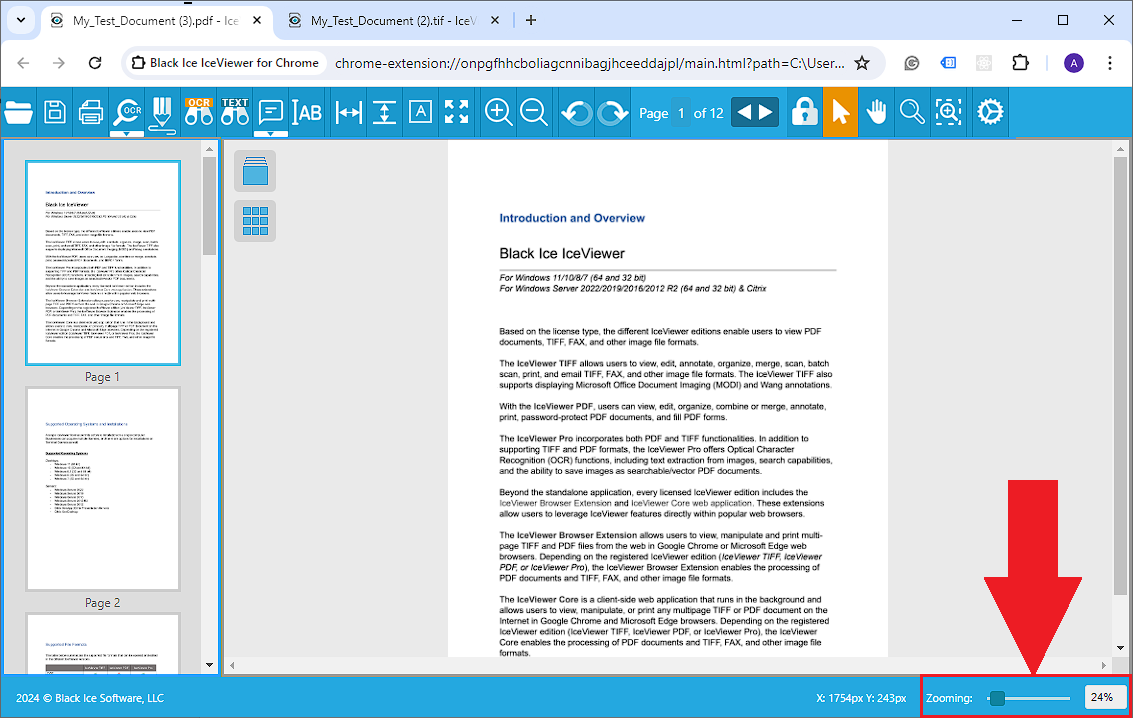
Task: Select the Page 1 thumbnail
Action: tap(103, 263)
